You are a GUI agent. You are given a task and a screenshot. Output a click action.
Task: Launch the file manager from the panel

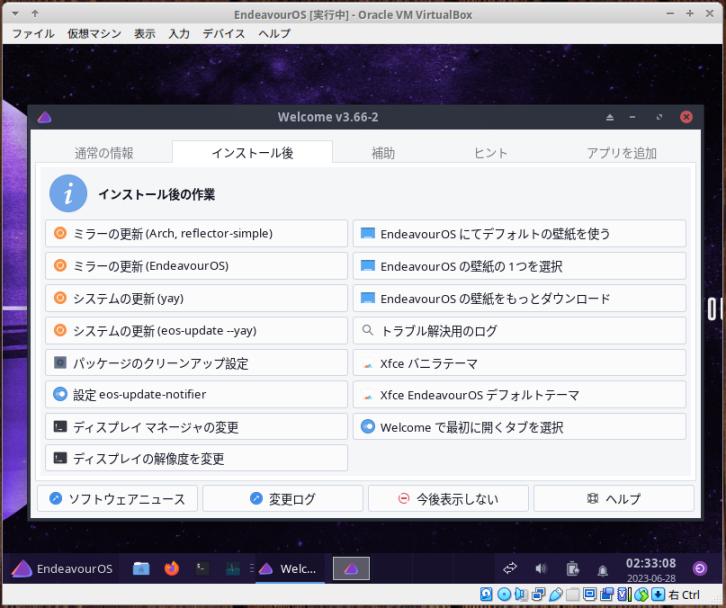[141, 568]
